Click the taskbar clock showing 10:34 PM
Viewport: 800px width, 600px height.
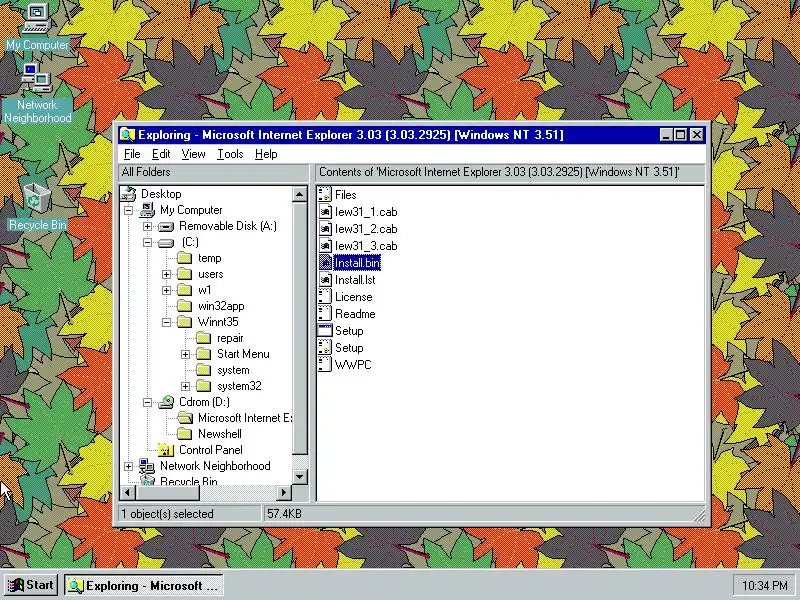[764, 585]
